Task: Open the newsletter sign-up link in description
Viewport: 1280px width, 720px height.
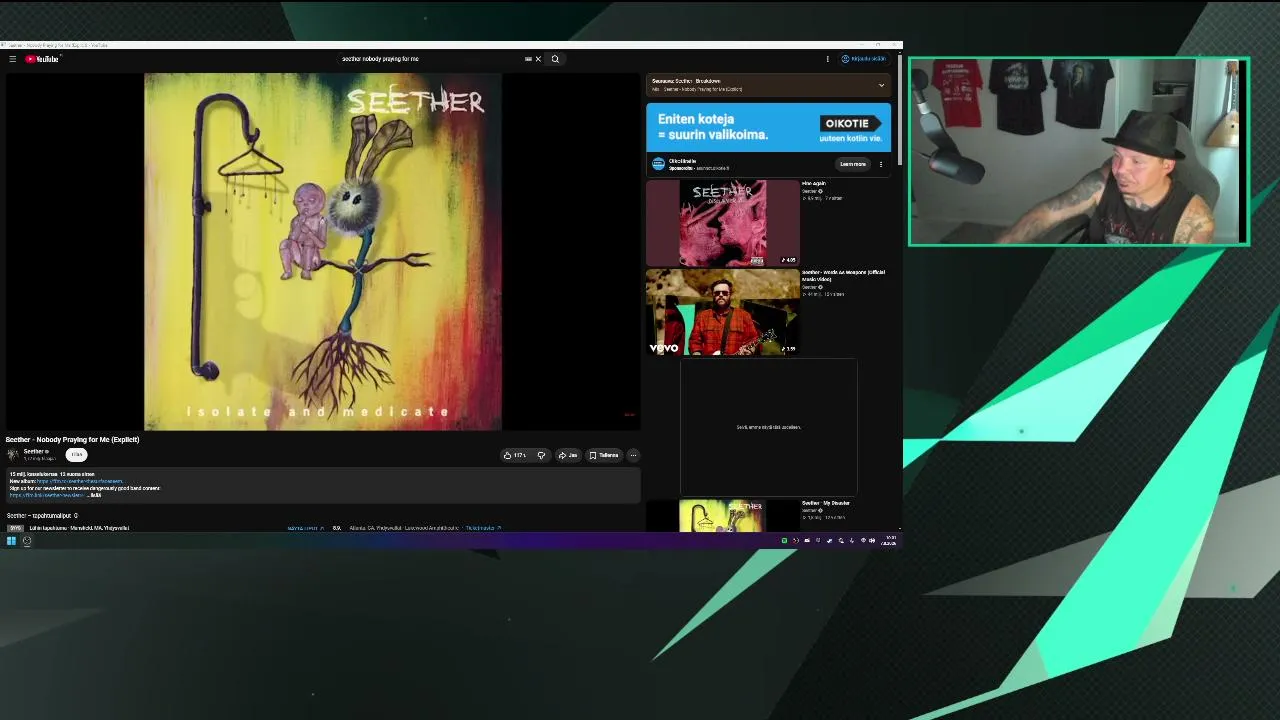Action: click(x=47, y=495)
